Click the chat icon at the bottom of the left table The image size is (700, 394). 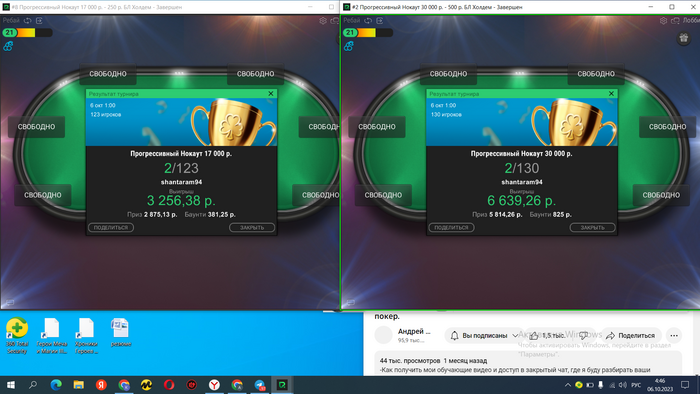[x=10, y=303]
